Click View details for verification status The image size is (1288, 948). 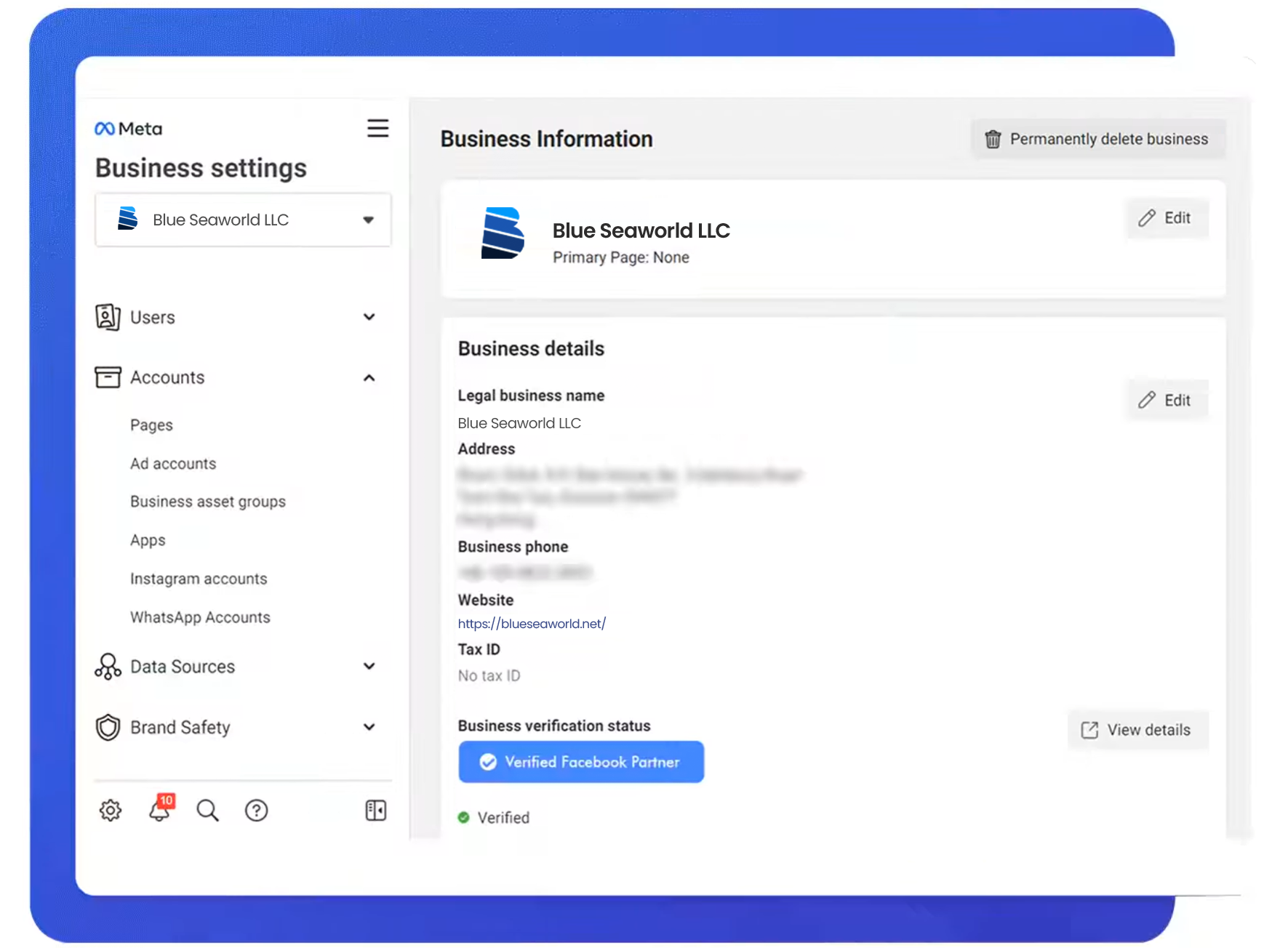1137,730
